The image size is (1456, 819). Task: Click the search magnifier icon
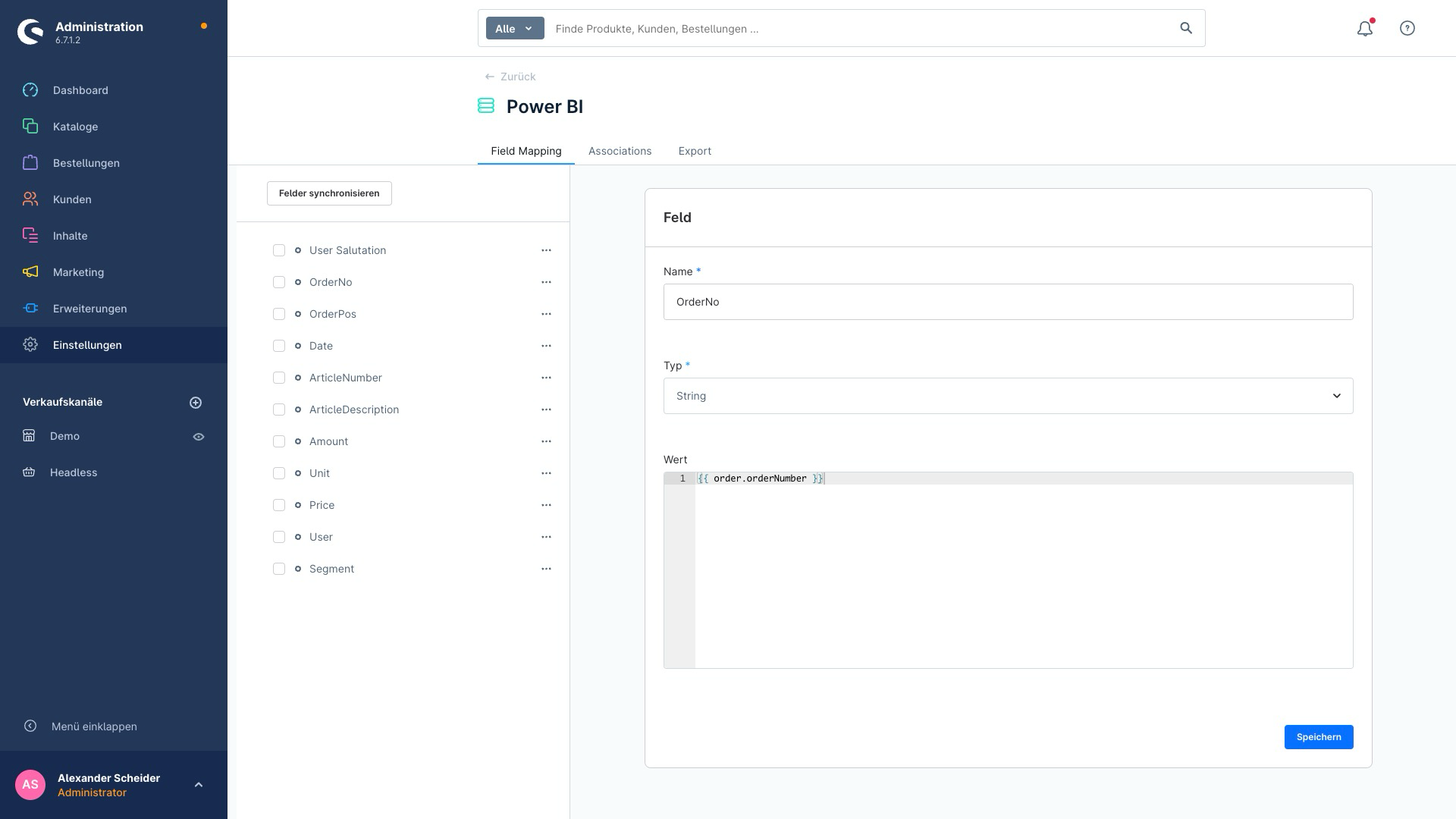[1186, 28]
